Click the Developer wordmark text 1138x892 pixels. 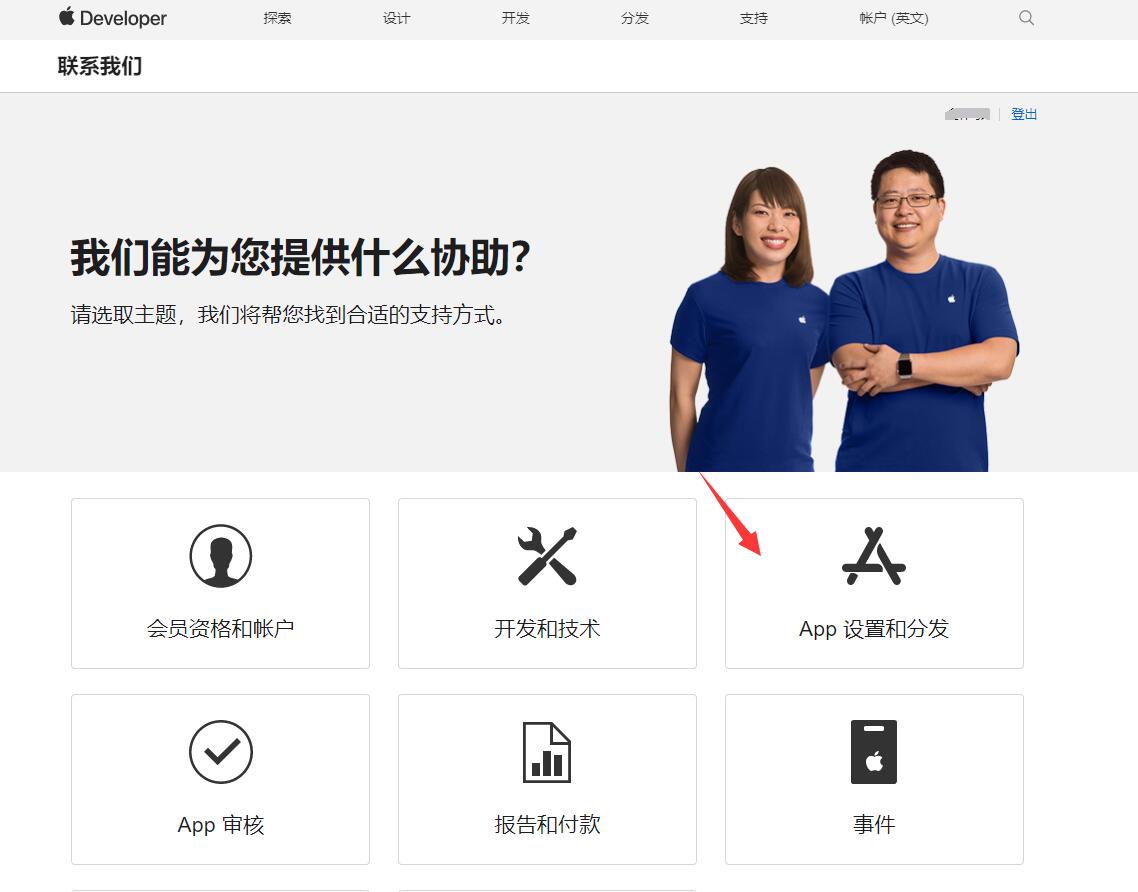pyautogui.click(x=123, y=18)
